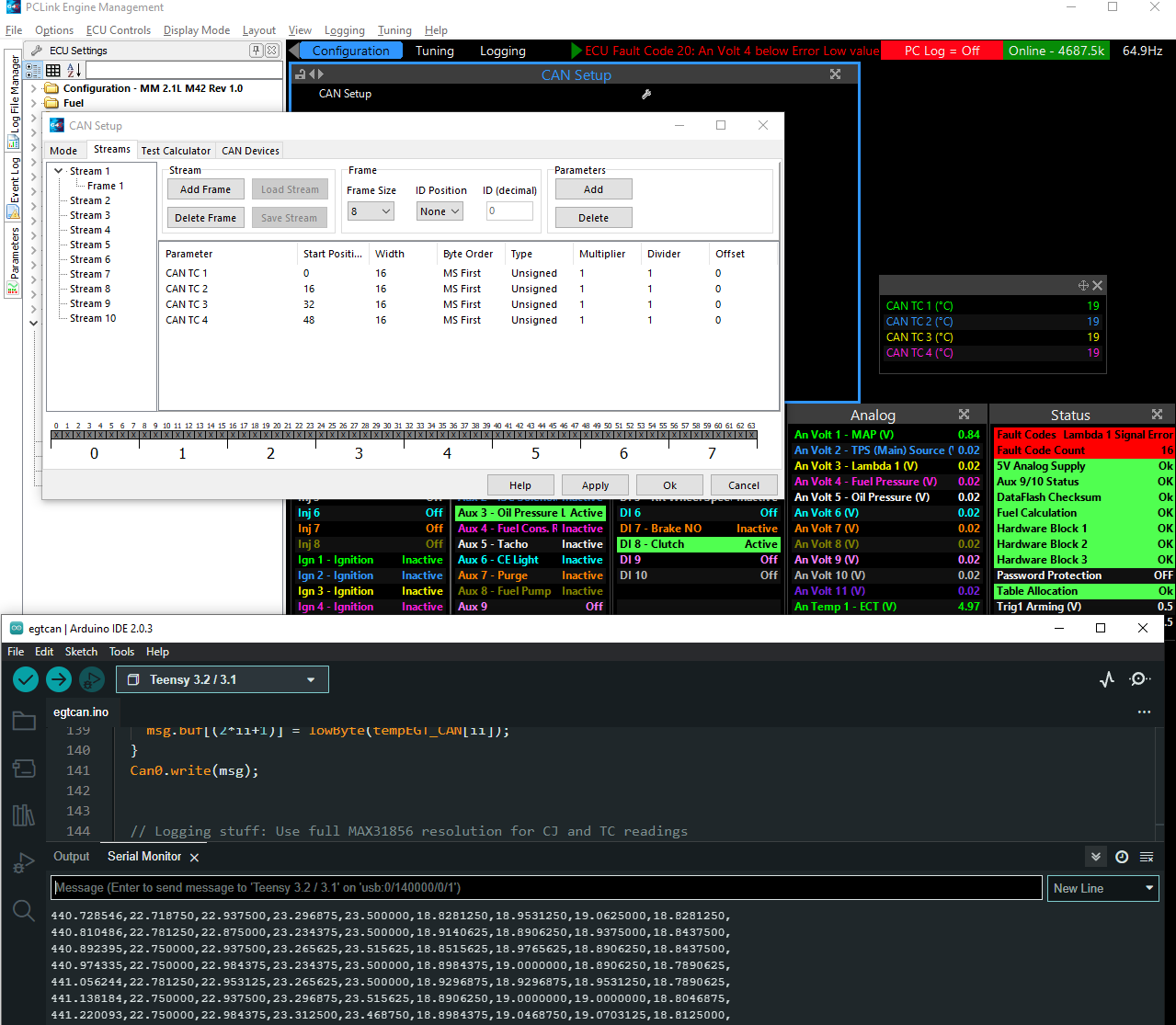
Task: Close the Status panel
Action: click(1157, 415)
